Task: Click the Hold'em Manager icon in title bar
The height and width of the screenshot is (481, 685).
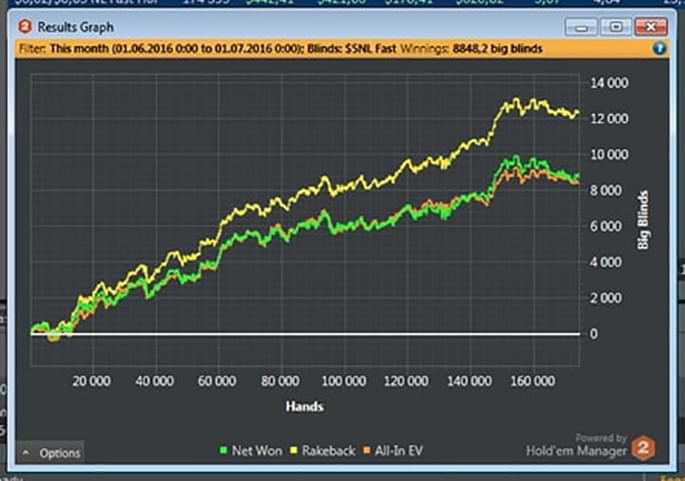Action: coord(25,26)
